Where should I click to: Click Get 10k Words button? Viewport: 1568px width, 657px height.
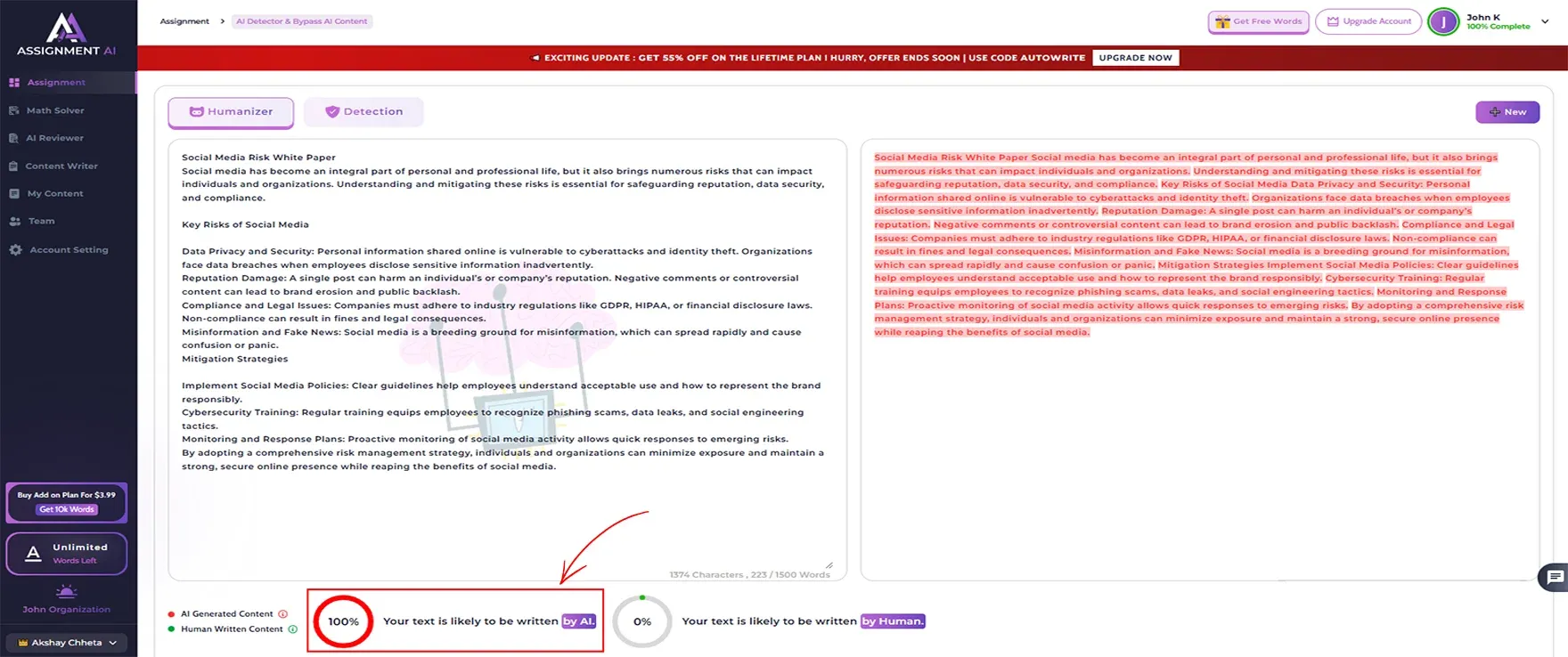tap(68, 509)
